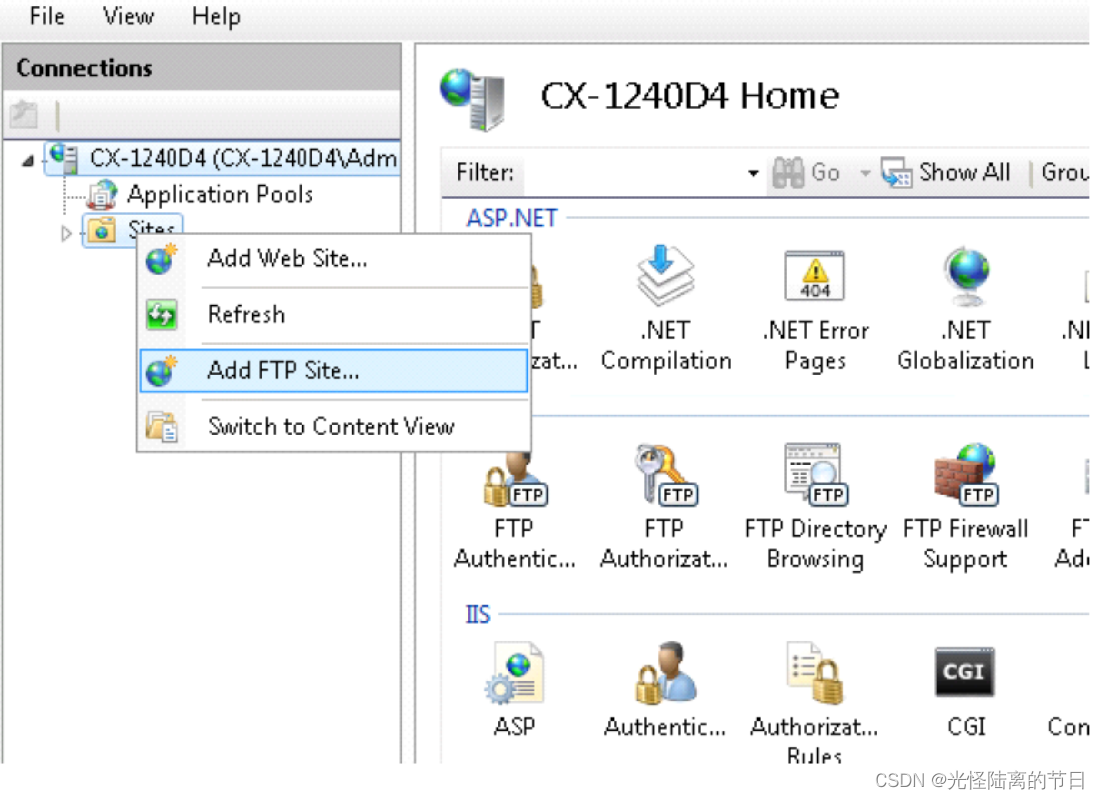Open the Authorization Rules padlock icon
The image size is (1099, 799).
point(816,673)
